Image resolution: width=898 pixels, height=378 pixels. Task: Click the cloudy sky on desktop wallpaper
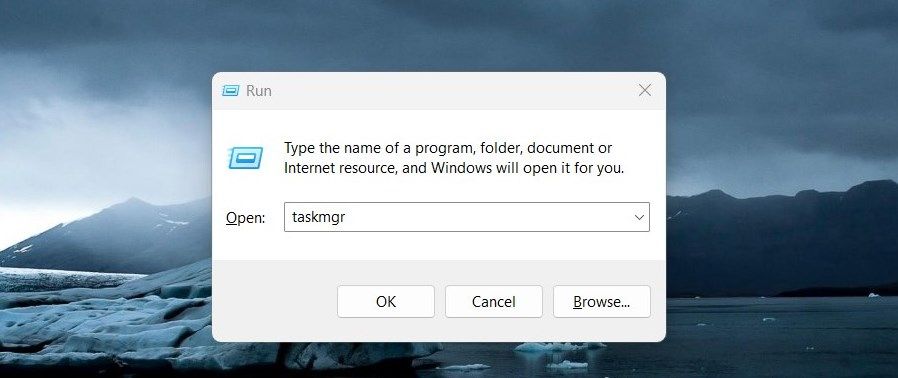(449, 34)
